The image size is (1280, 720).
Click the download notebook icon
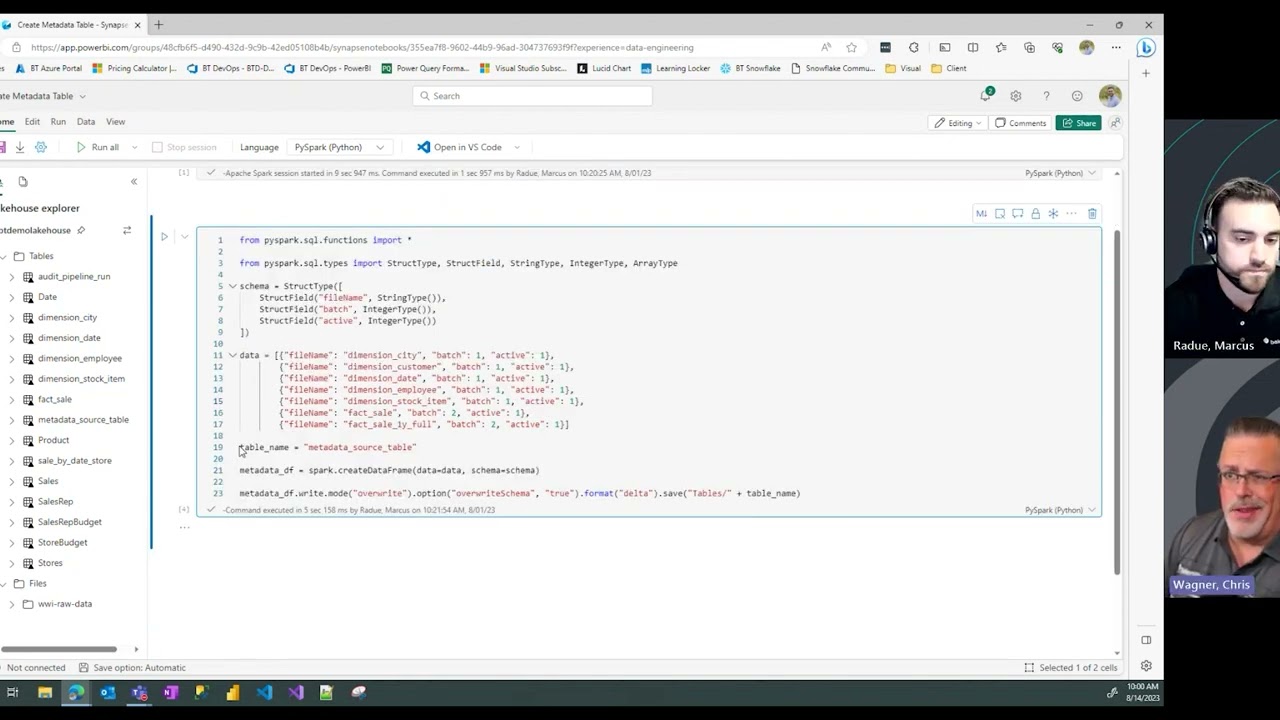point(19,147)
